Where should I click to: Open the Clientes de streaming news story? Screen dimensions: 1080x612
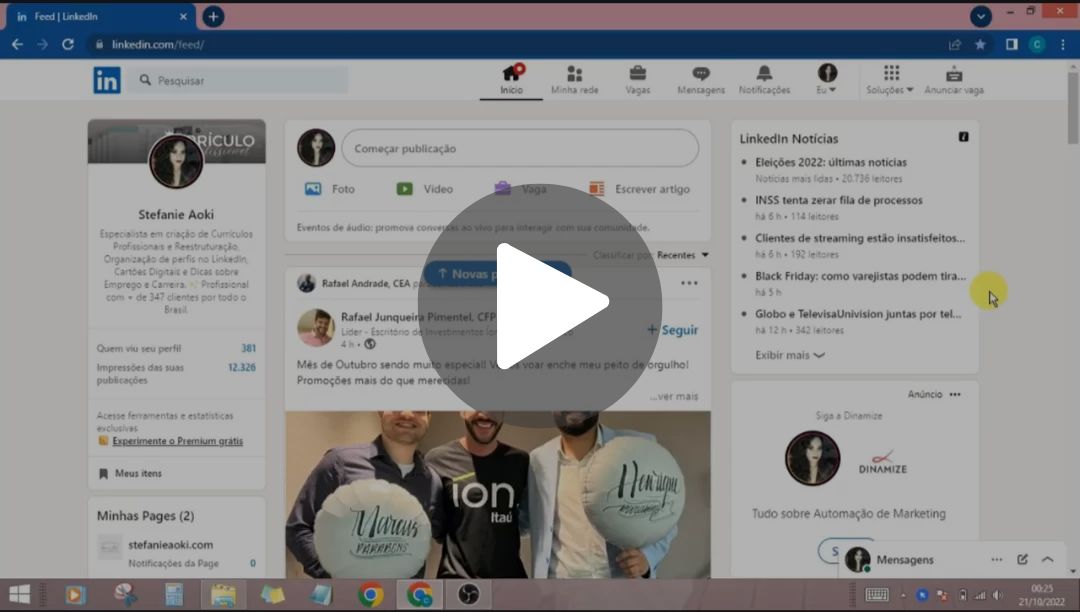point(860,238)
